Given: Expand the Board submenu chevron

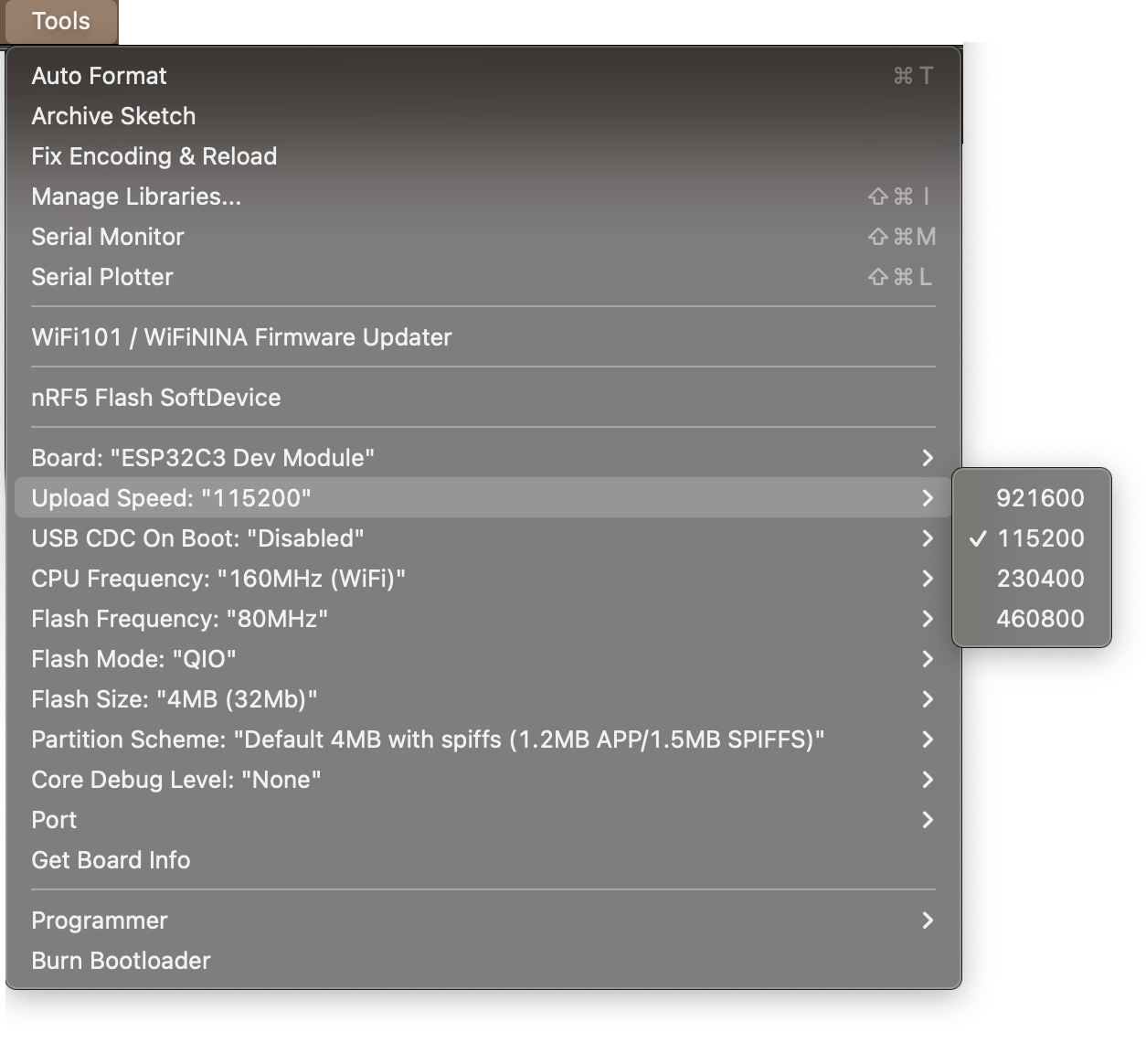Looking at the screenshot, I should point(927,458).
